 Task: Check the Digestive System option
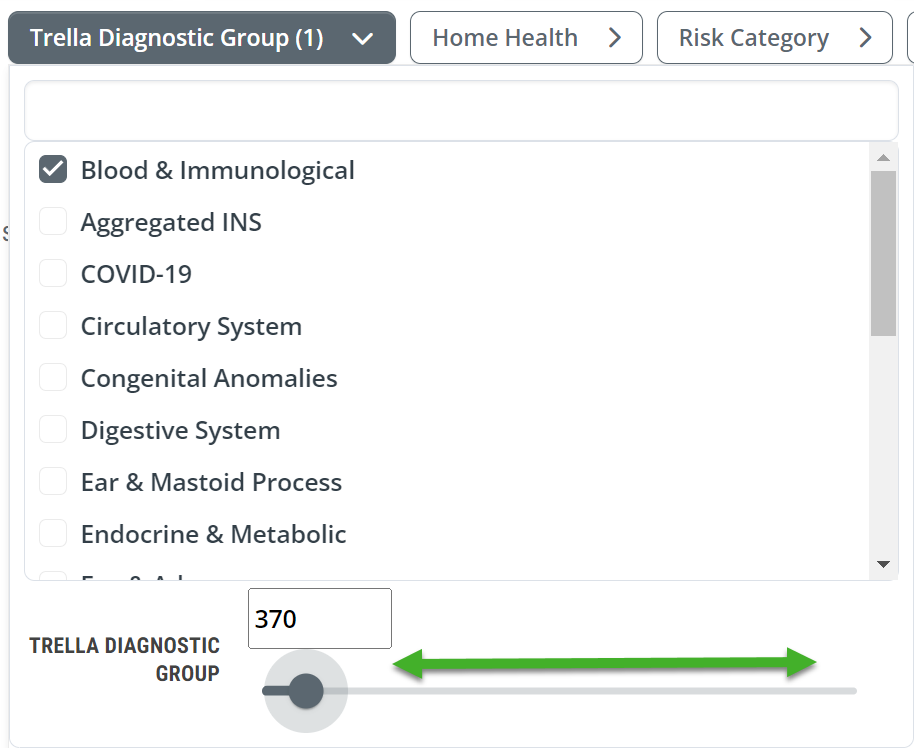point(53,430)
